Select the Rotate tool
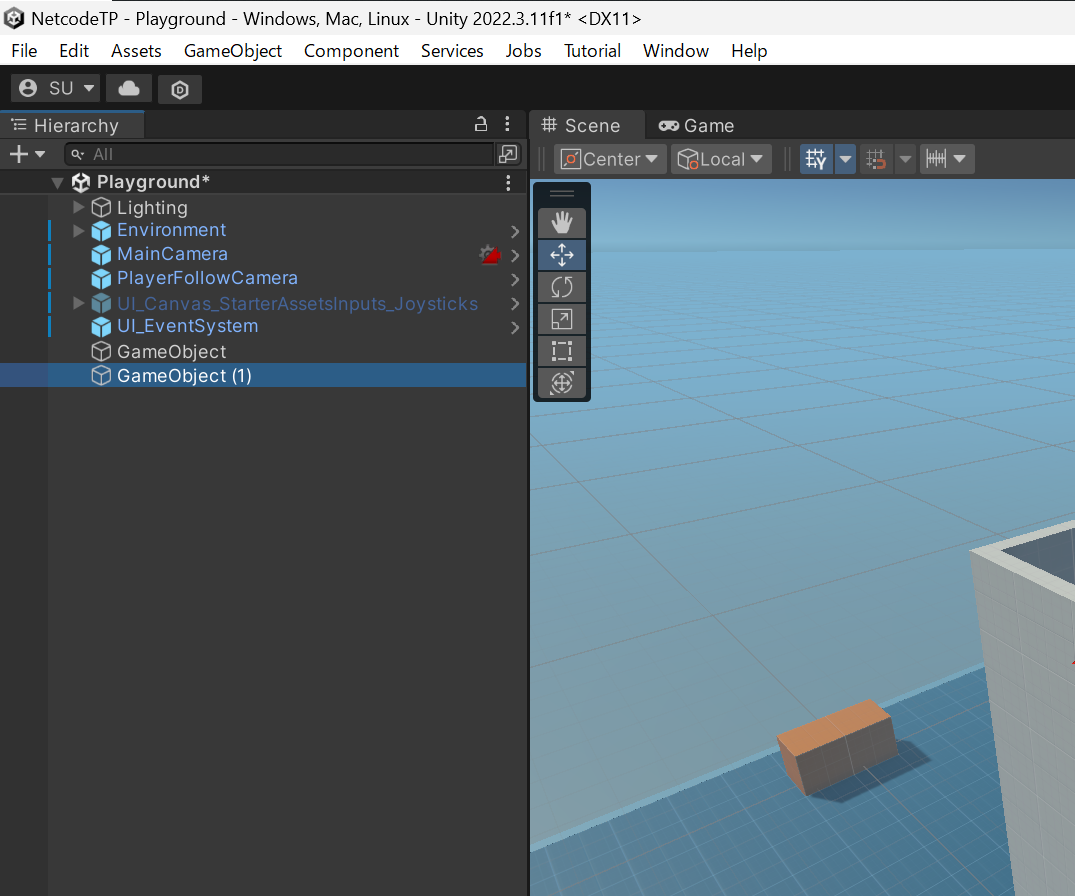Image resolution: width=1075 pixels, height=896 pixels. click(562, 287)
